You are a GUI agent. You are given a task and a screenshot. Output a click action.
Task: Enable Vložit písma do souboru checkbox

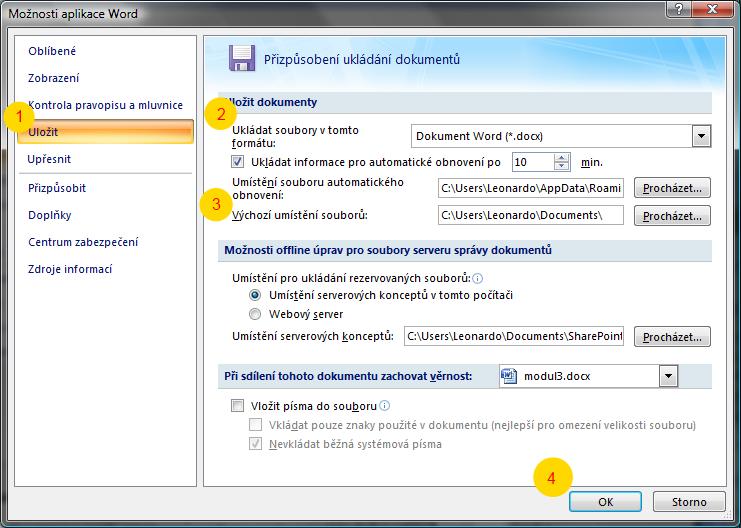pos(237,406)
